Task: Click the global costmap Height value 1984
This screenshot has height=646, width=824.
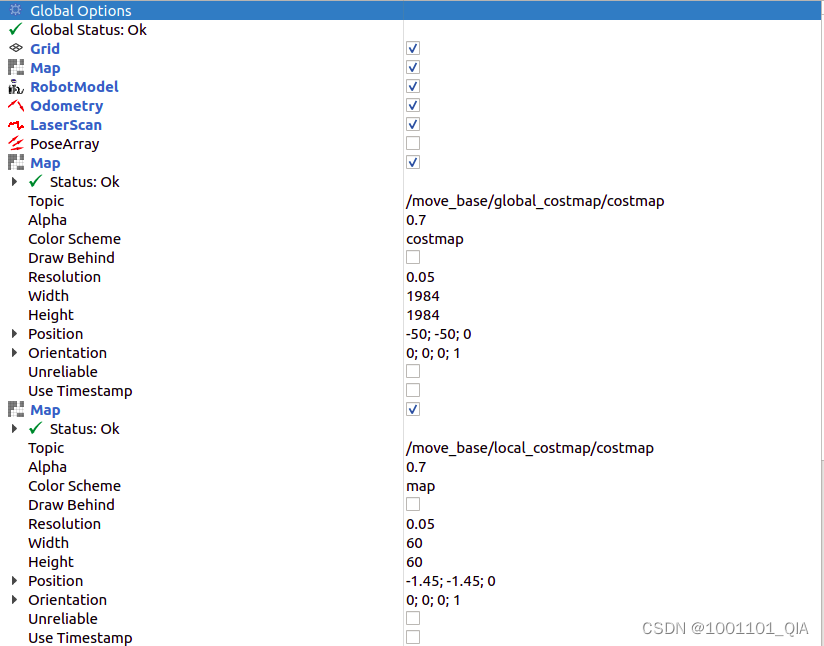Action: 423,315
